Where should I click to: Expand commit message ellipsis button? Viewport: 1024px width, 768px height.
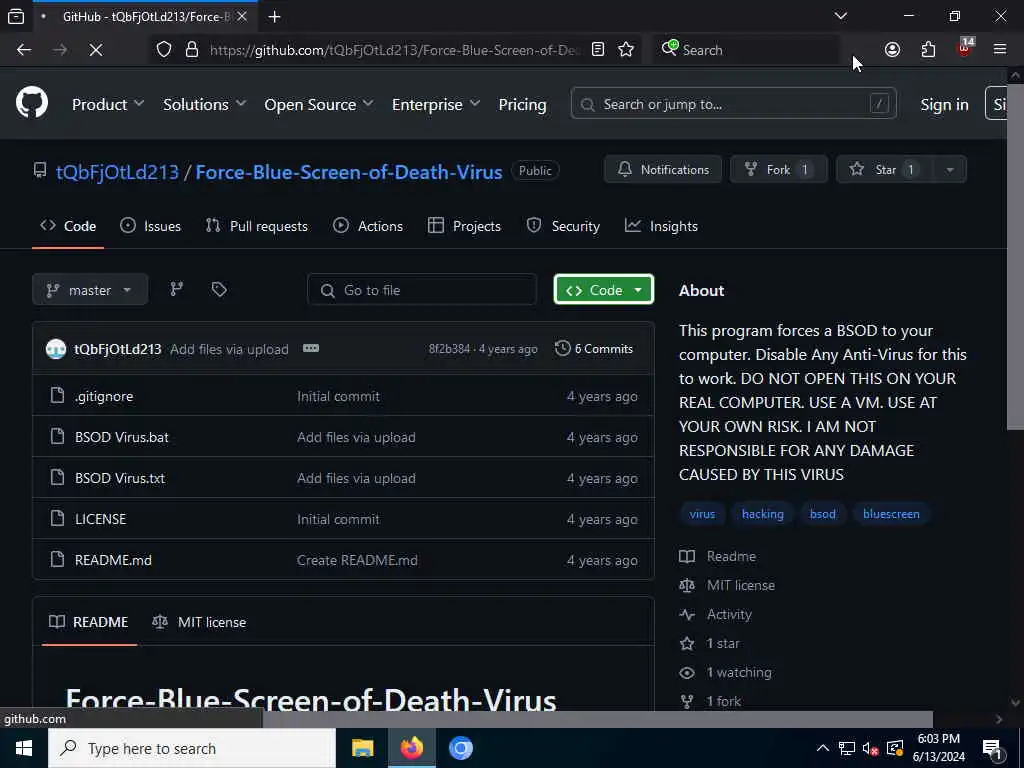[311, 348]
